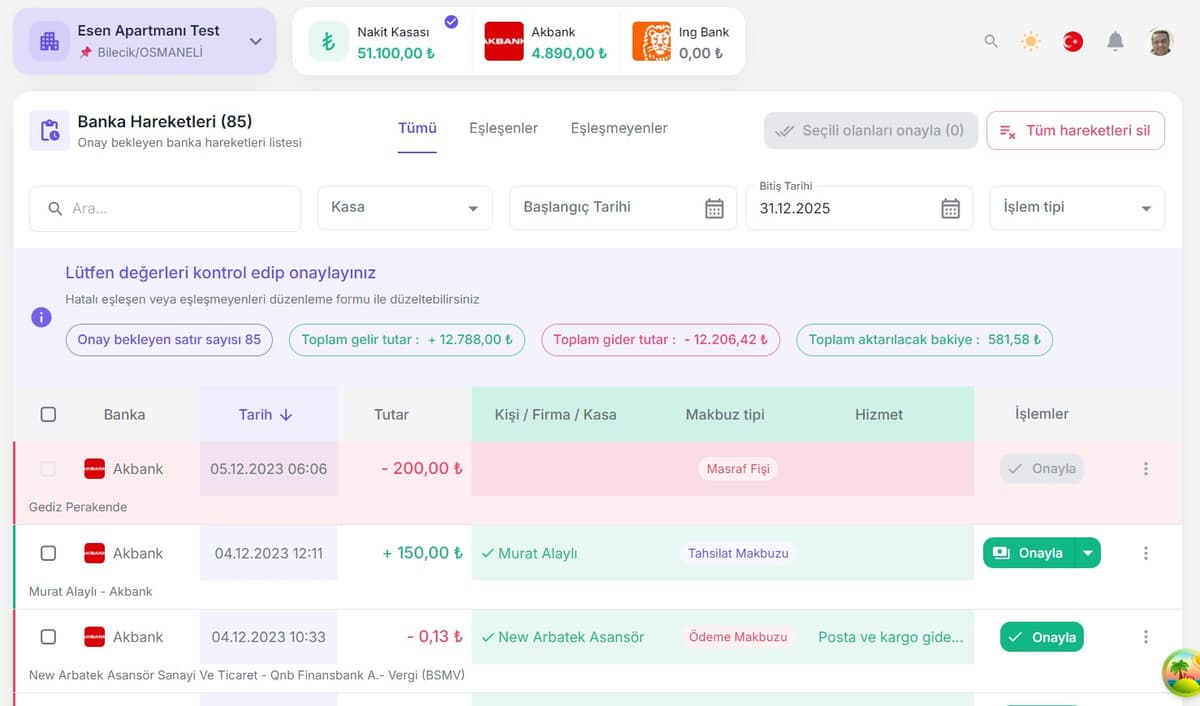Screen dimensions: 1200x706
Task: Select the Akbank account card
Action: 545,42
